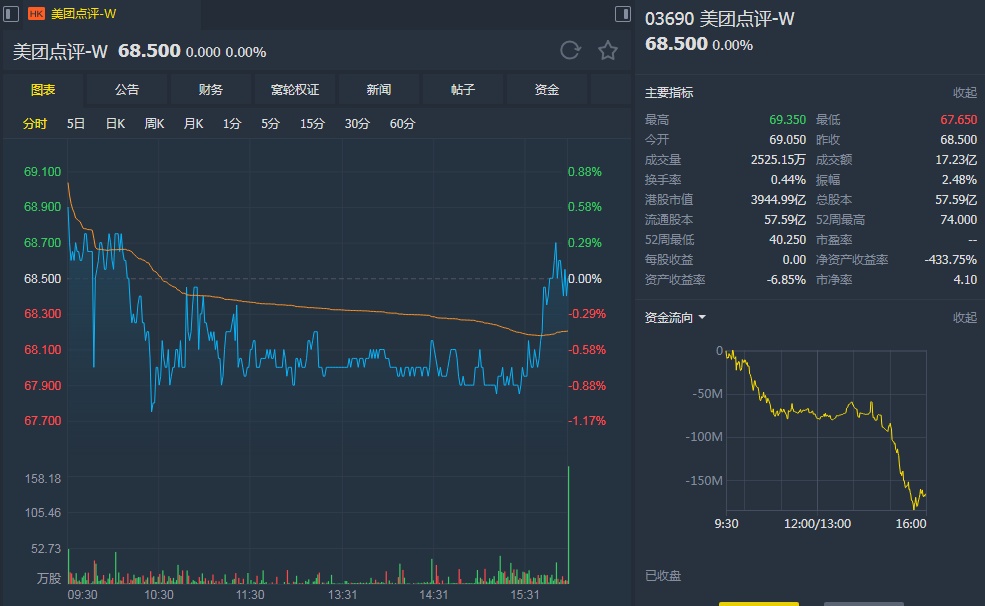Open the 公告 tab
Screen dimensions: 985x606
point(127,90)
